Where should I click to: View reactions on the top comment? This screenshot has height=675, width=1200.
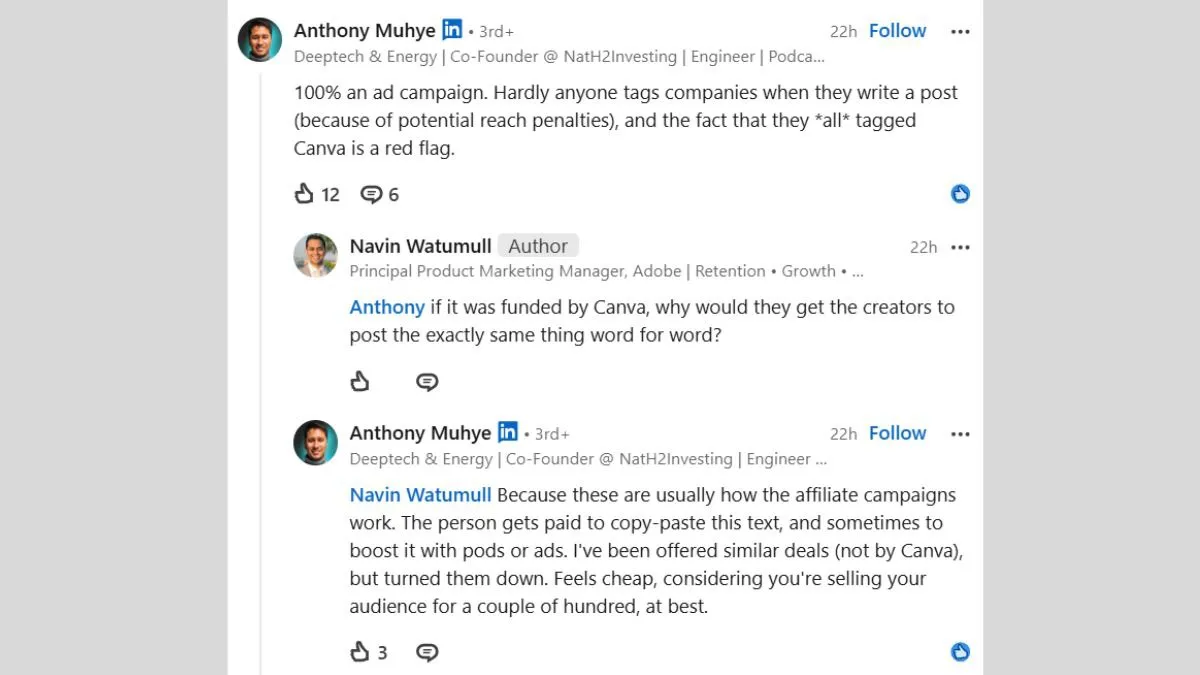(x=960, y=194)
